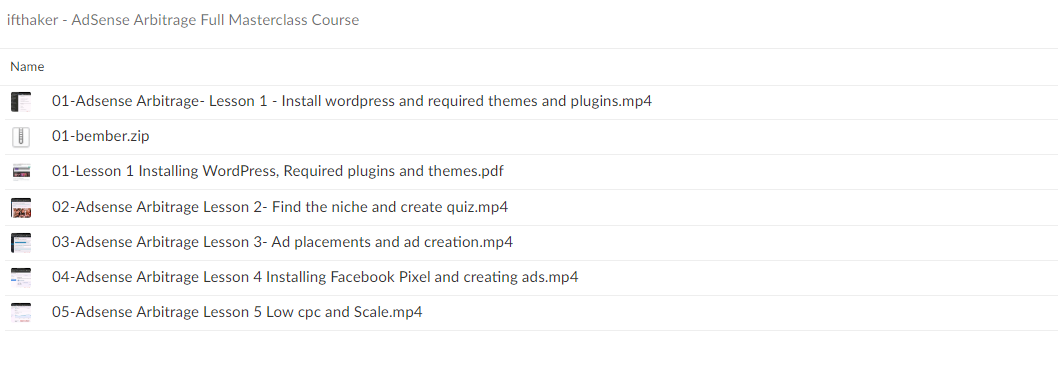Image resolution: width=1058 pixels, height=370 pixels.
Task: Click the zip archive icon for 01-bember.zip
Action: point(21,137)
